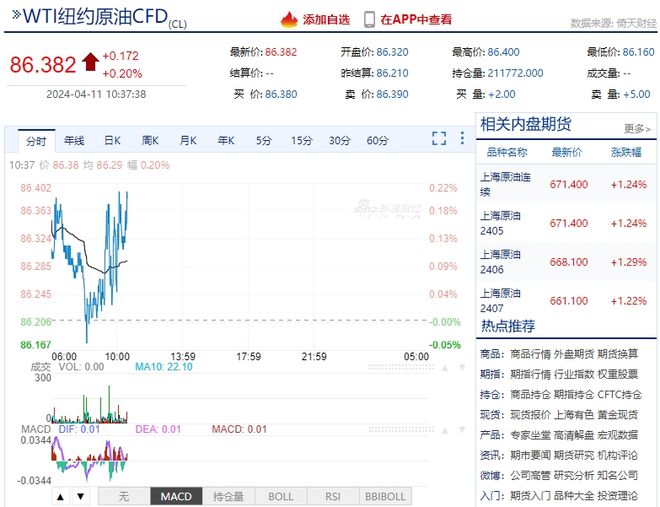Click the double-arrow icon before the WTI title
The image size is (660, 507).
point(16,15)
